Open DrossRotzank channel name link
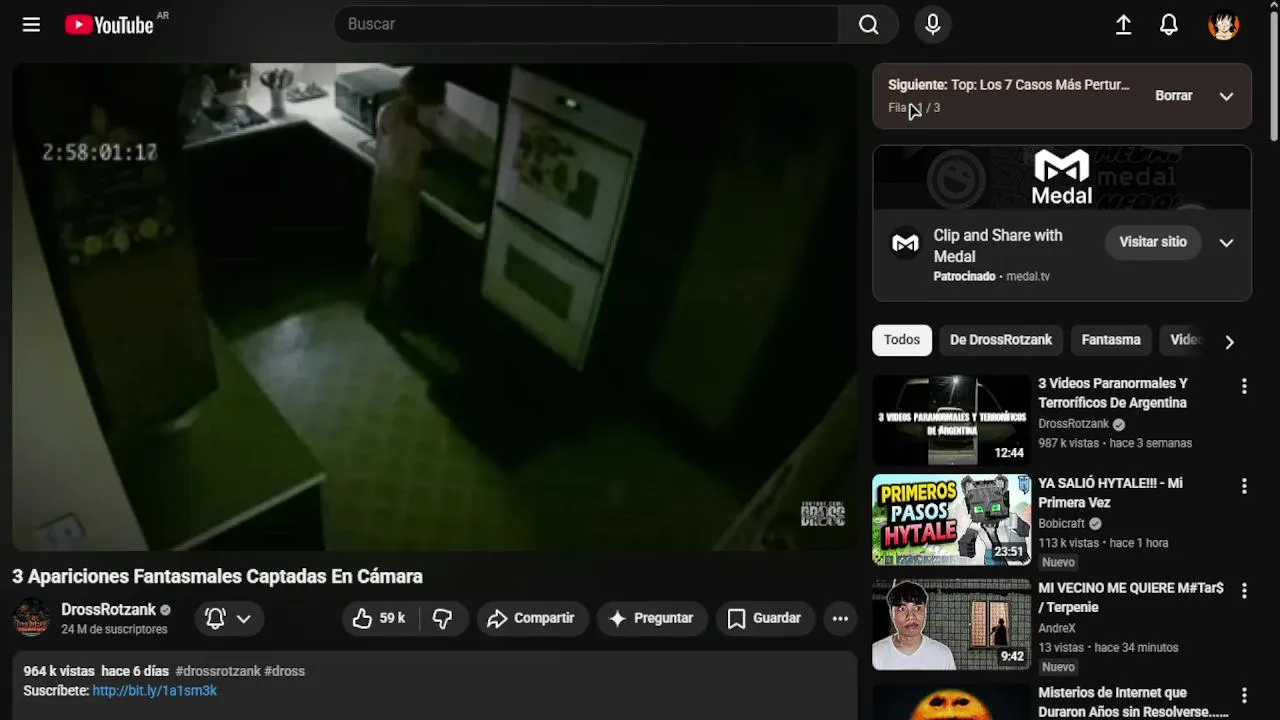1280x720 pixels. pos(108,609)
